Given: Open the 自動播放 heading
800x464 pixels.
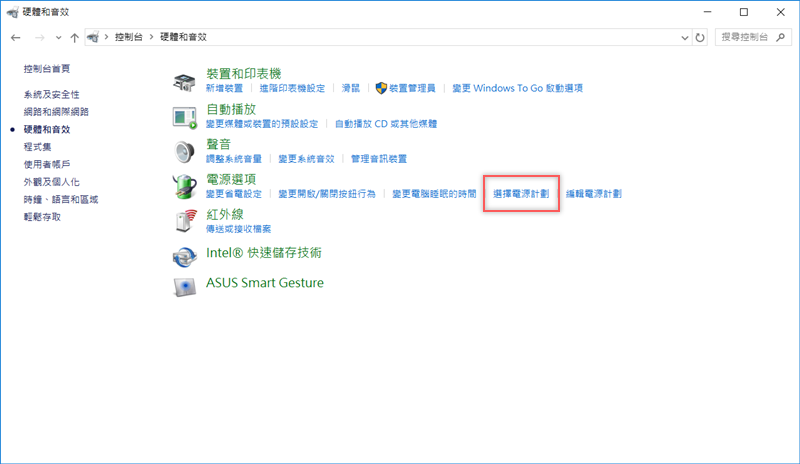Looking at the screenshot, I should tap(231, 109).
